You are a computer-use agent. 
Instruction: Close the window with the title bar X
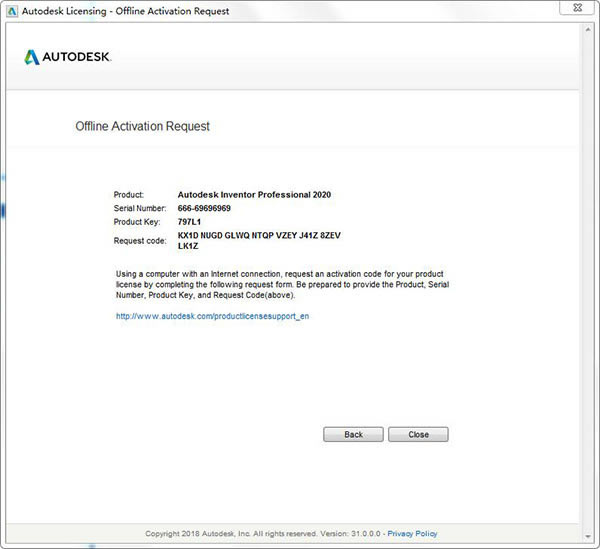click(578, 11)
